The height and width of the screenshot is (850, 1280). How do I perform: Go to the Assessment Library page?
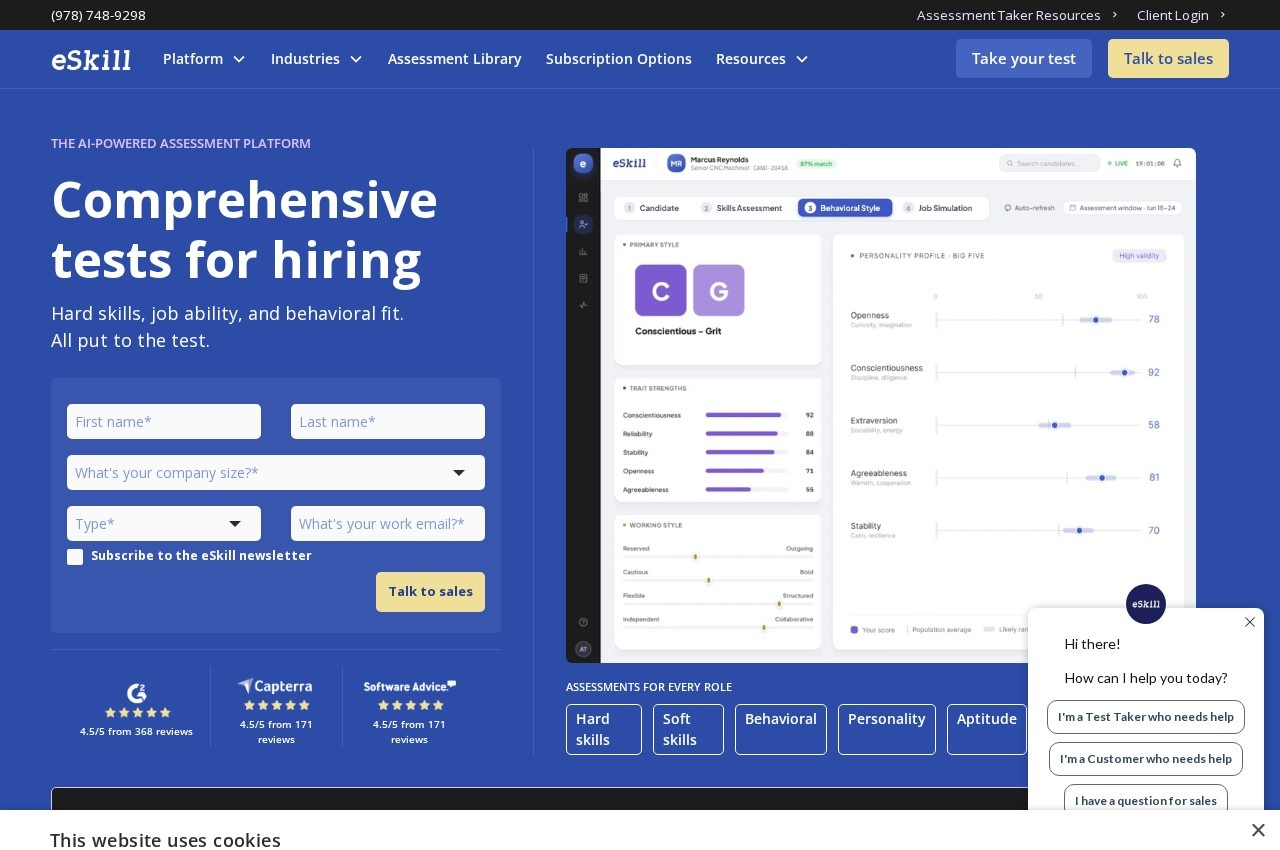(x=455, y=59)
